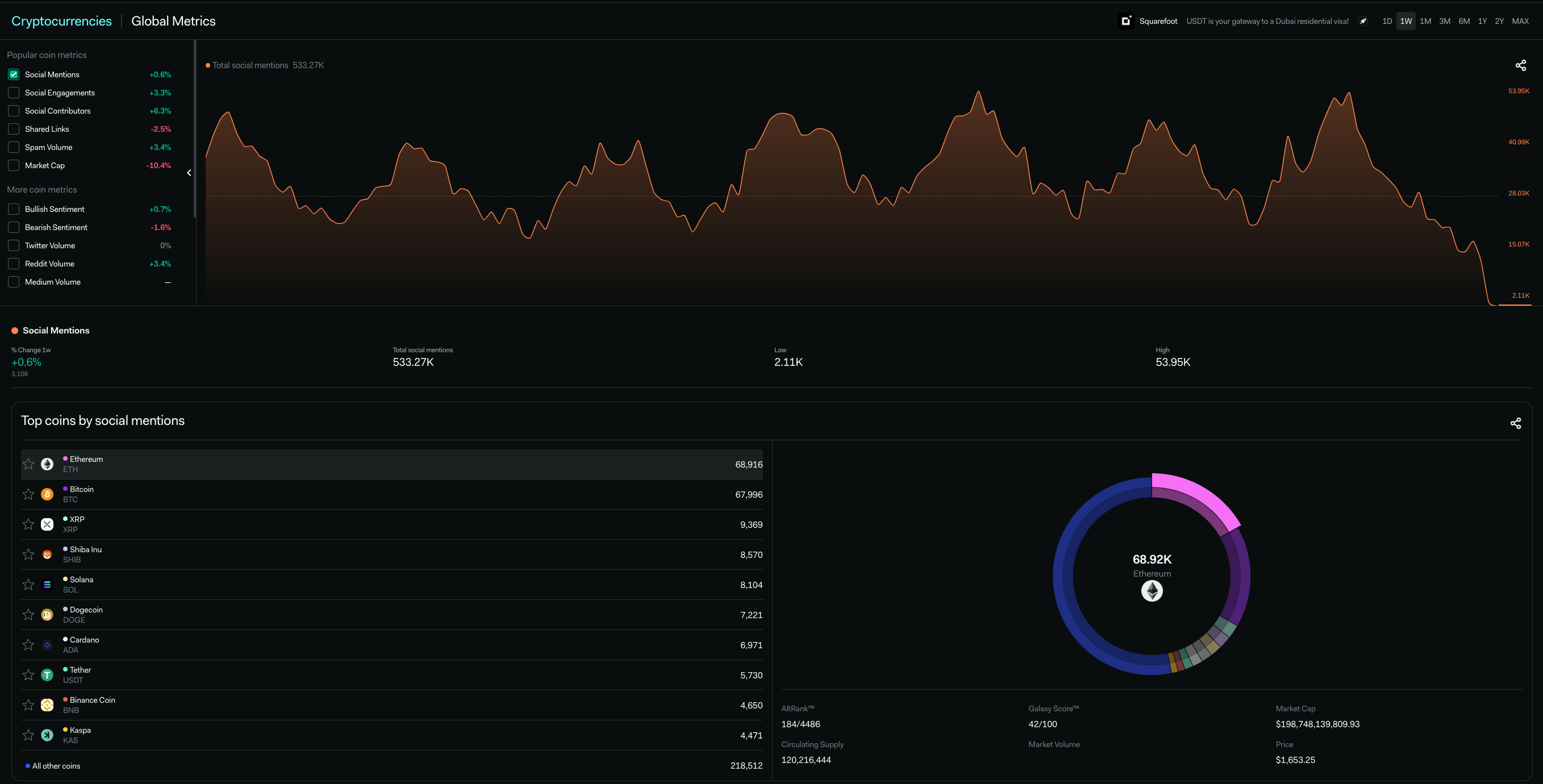Screen dimensions: 1543x784
Task: Click the Shiba Inu coin logo
Action: [47, 554]
